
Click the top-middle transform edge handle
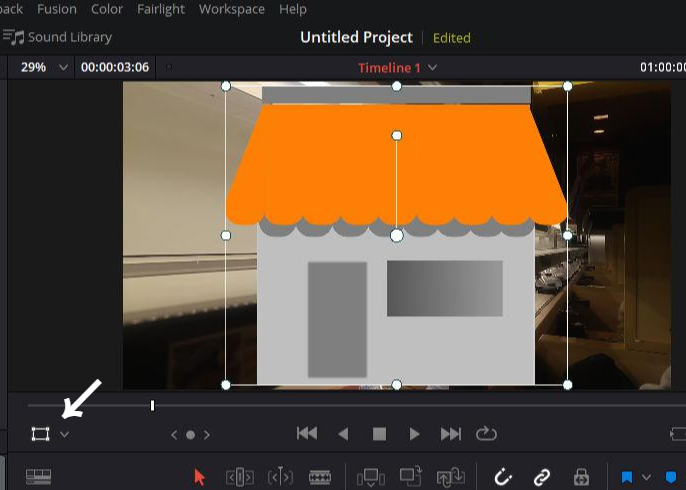click(x=396, y=86)
